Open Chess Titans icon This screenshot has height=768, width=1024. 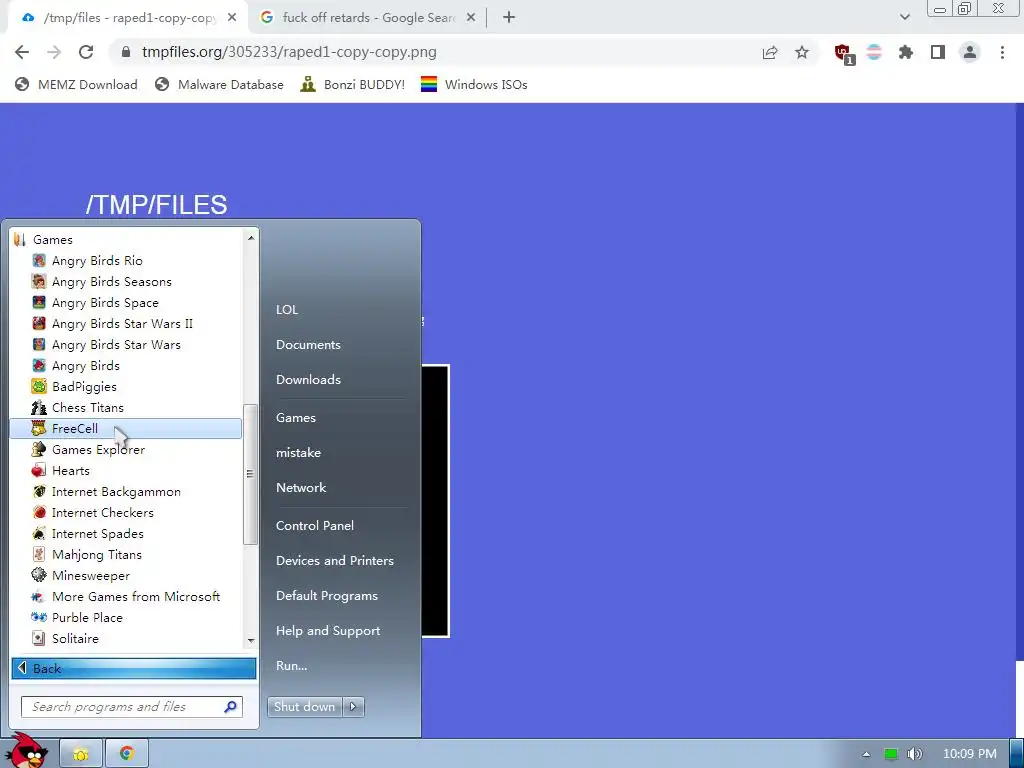pos(39,408)
